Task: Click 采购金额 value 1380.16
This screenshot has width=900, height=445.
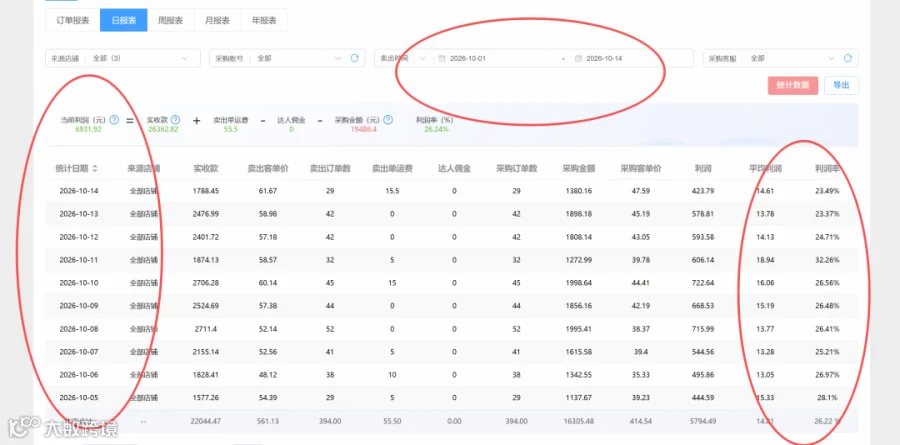Action: [579, 191]
